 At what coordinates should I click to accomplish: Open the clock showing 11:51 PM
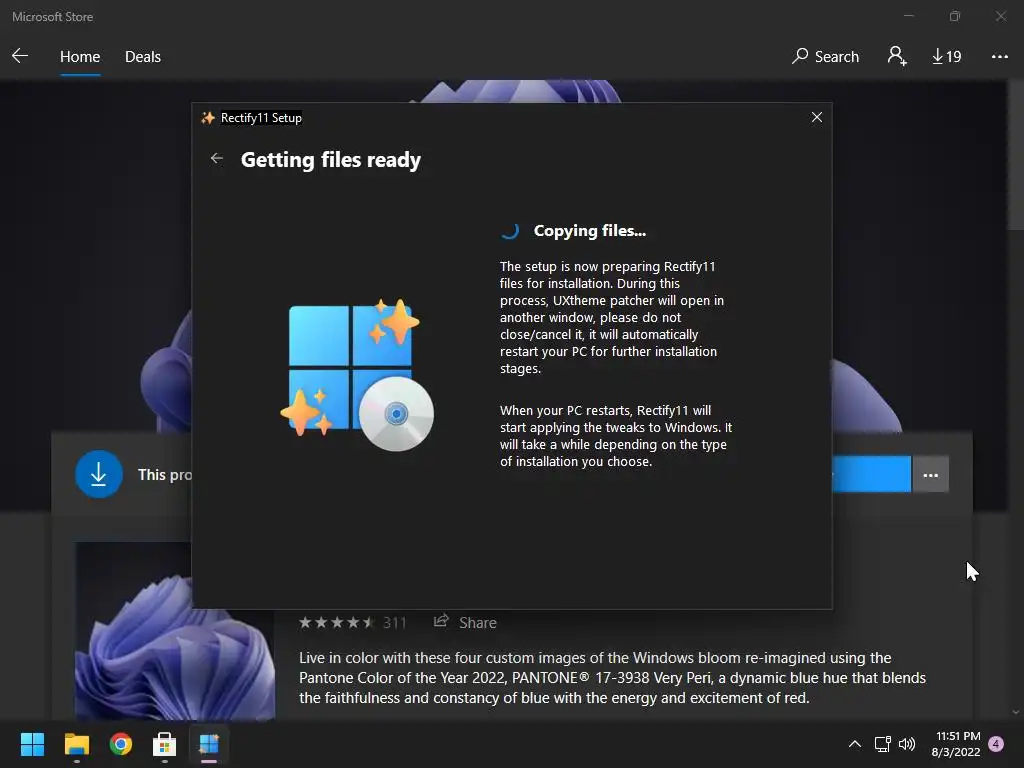coord(956,744)
